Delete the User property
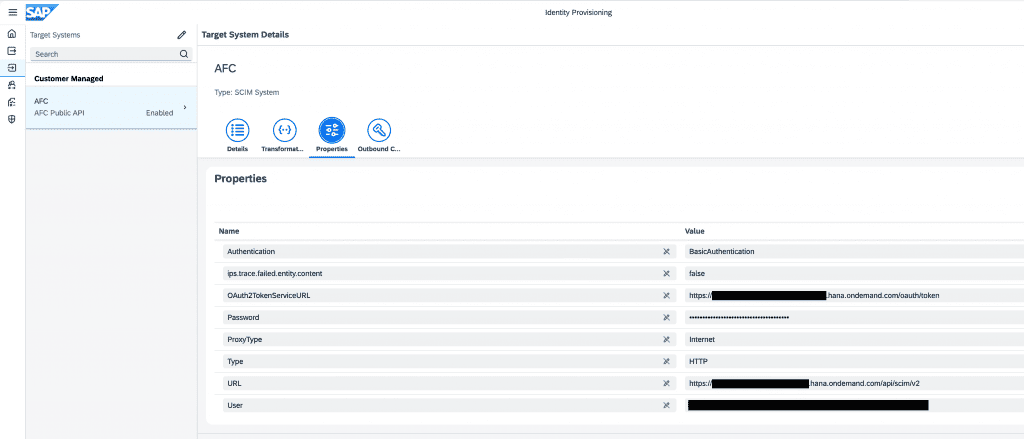 click(667, 406)
